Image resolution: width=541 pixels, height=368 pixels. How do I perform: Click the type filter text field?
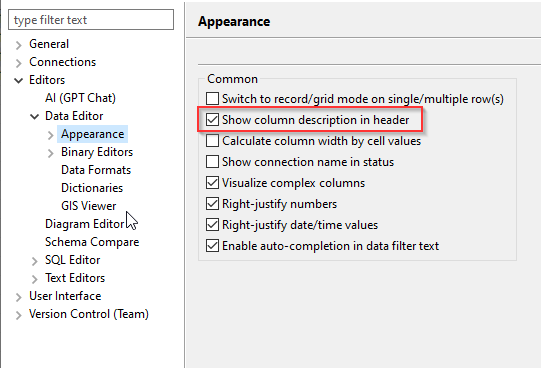coord(91,20)
